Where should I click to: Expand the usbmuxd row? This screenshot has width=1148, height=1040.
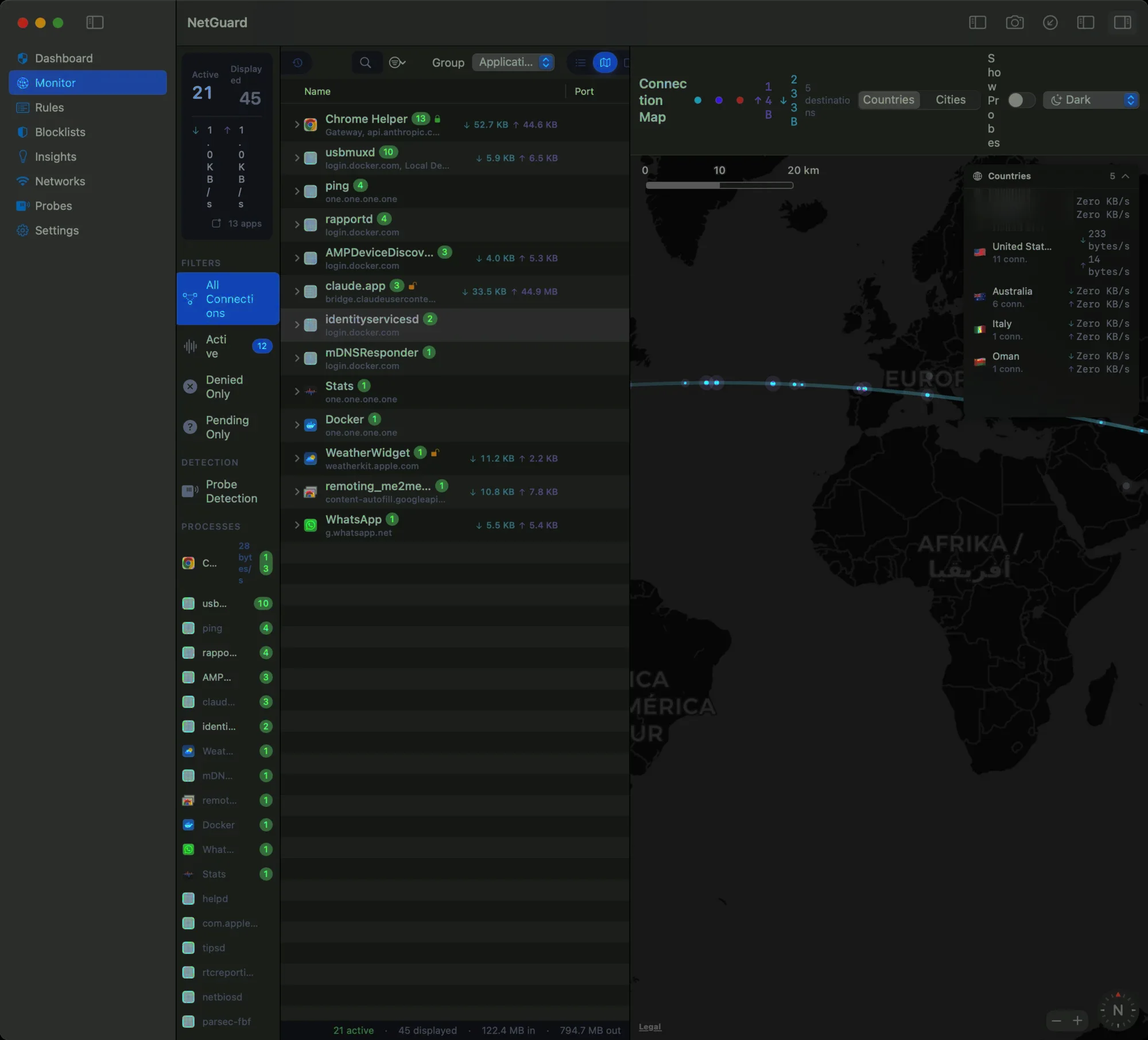click(297, 158)
